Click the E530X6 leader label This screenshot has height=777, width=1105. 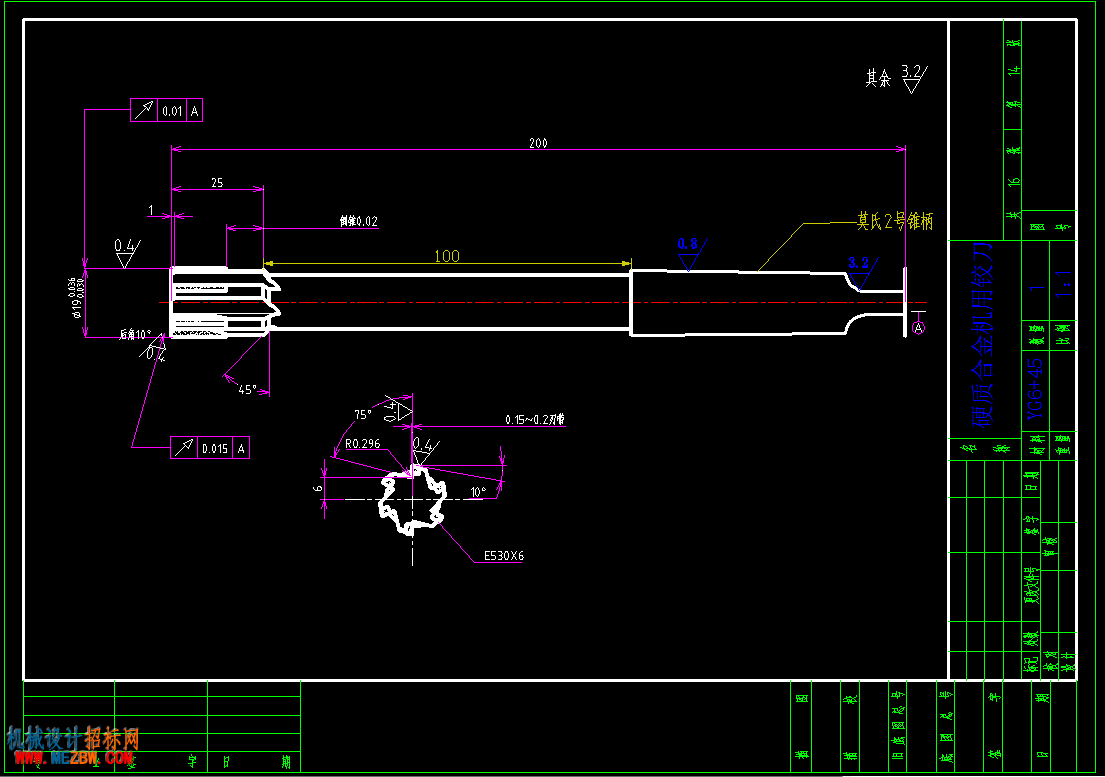point(503,555)
